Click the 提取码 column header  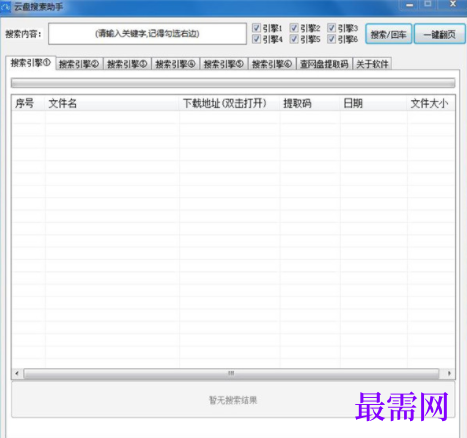(x=310, y=103)
